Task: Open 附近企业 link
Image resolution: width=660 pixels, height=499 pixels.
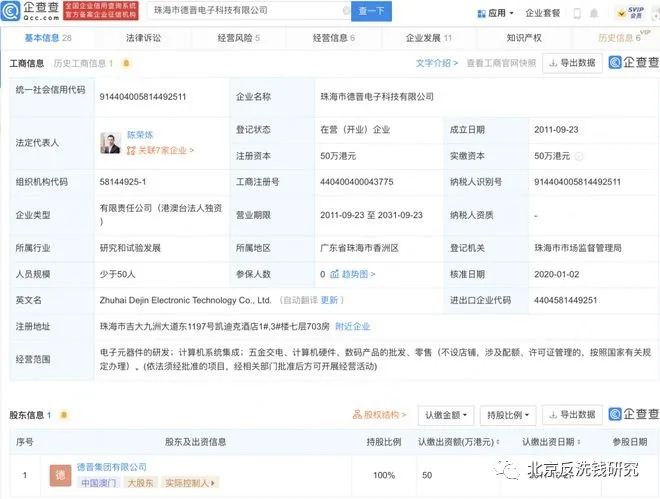Action: 352,326
